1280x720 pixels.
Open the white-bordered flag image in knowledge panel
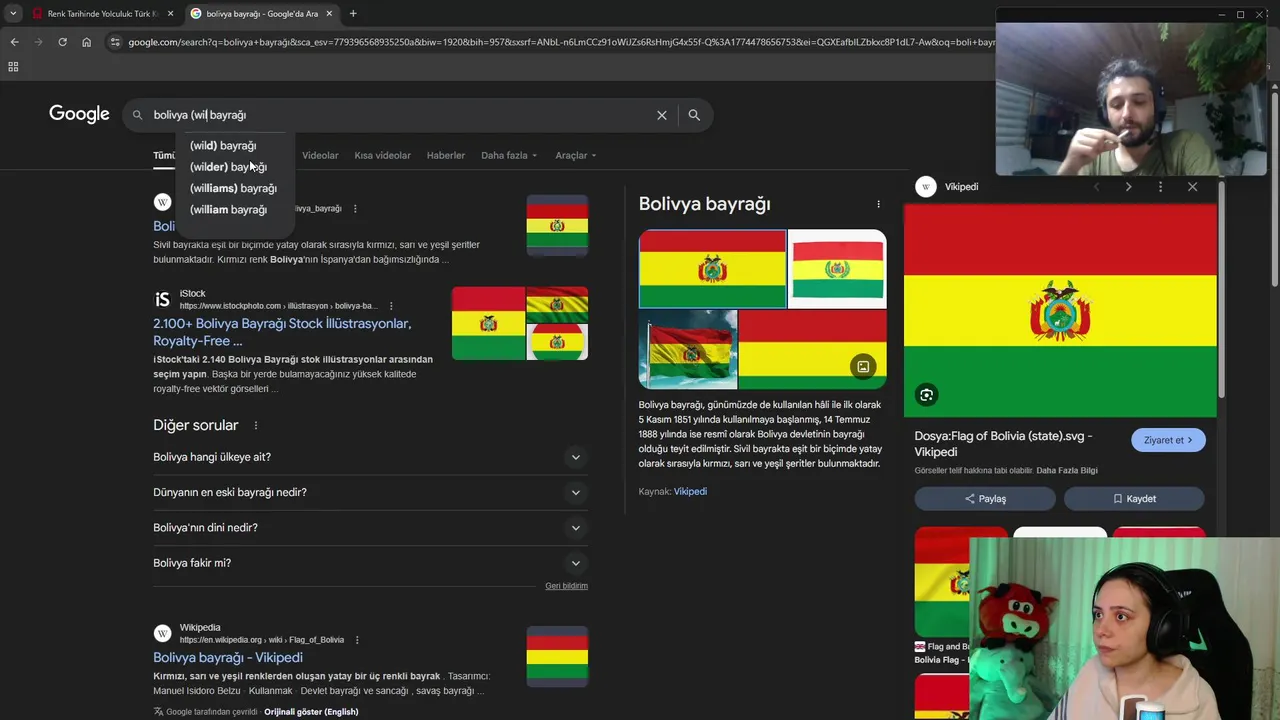tap(837, 269)
